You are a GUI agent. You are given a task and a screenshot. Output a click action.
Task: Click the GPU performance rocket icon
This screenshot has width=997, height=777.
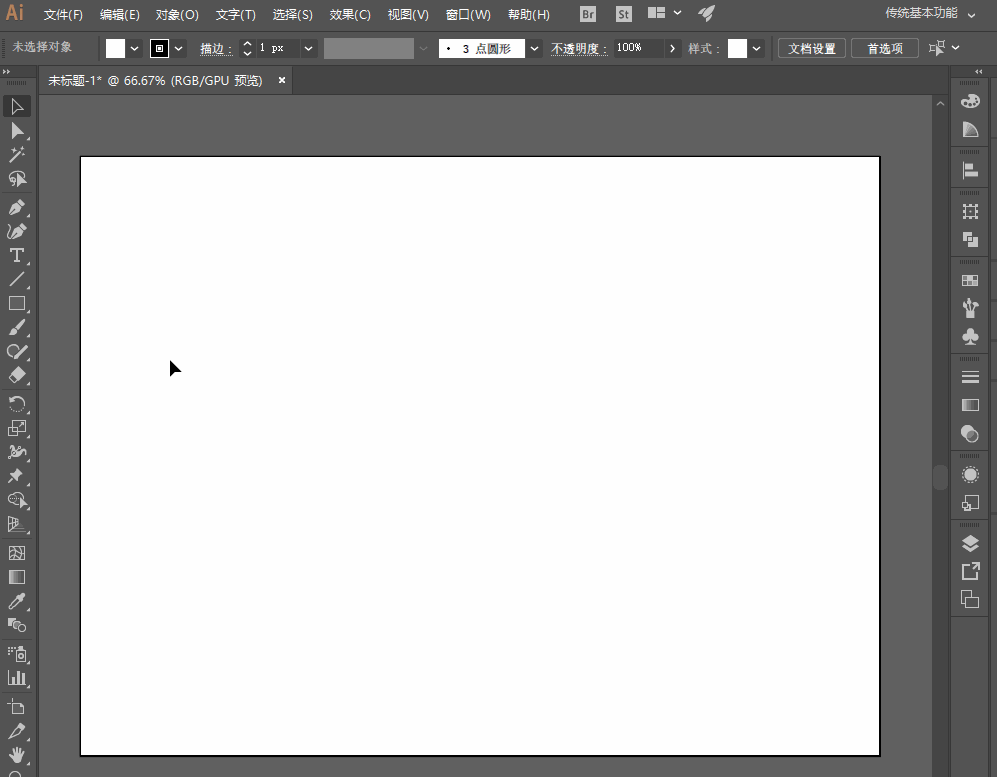pos(706,13)
